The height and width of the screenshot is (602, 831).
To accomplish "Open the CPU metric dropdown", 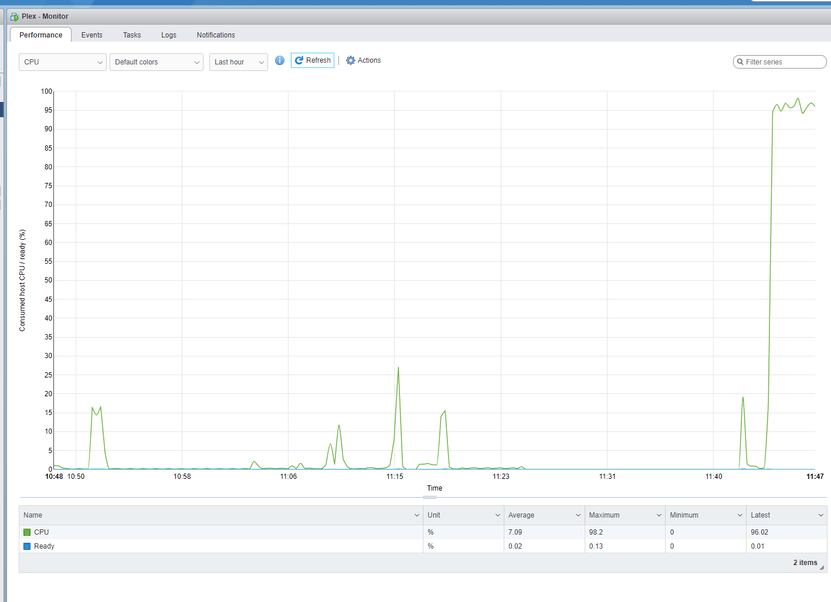I will 63,62.
